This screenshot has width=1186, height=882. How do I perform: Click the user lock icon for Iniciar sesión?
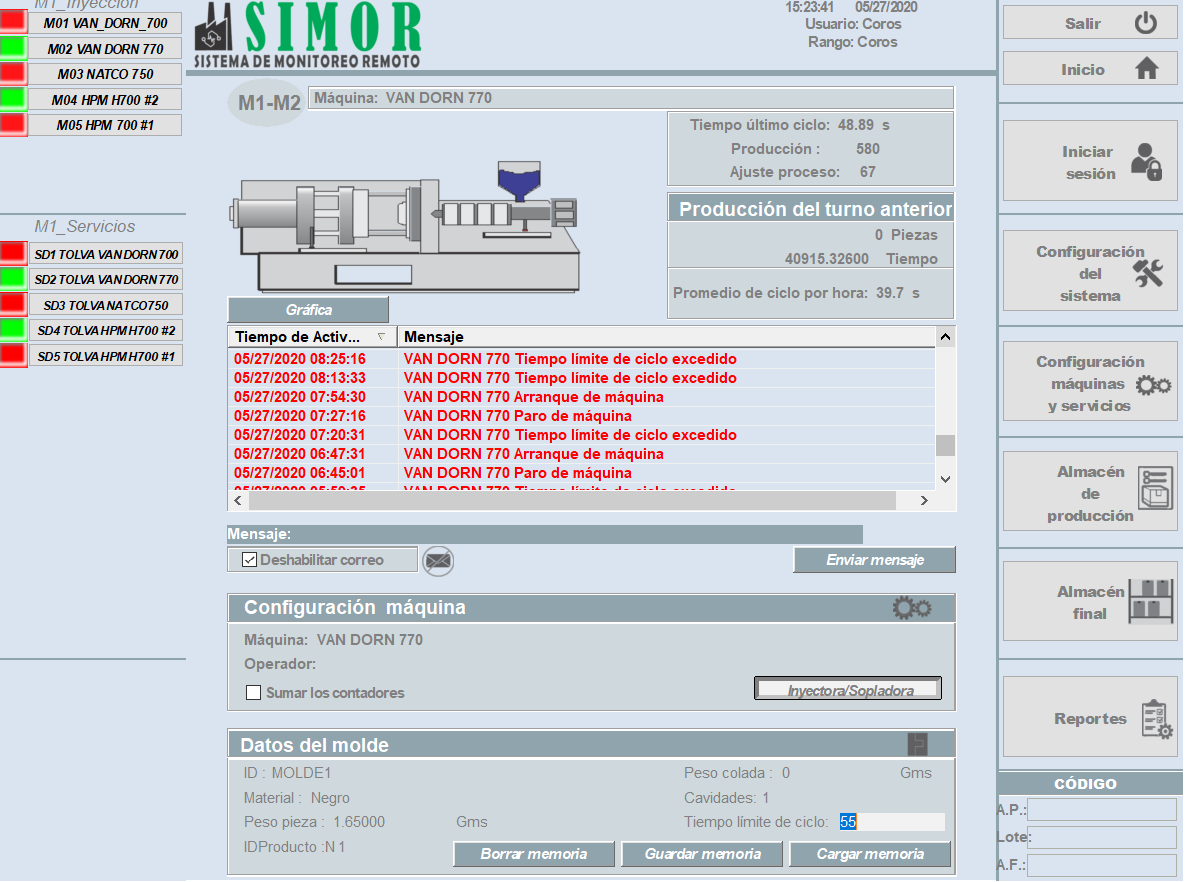coord(1146,162)
